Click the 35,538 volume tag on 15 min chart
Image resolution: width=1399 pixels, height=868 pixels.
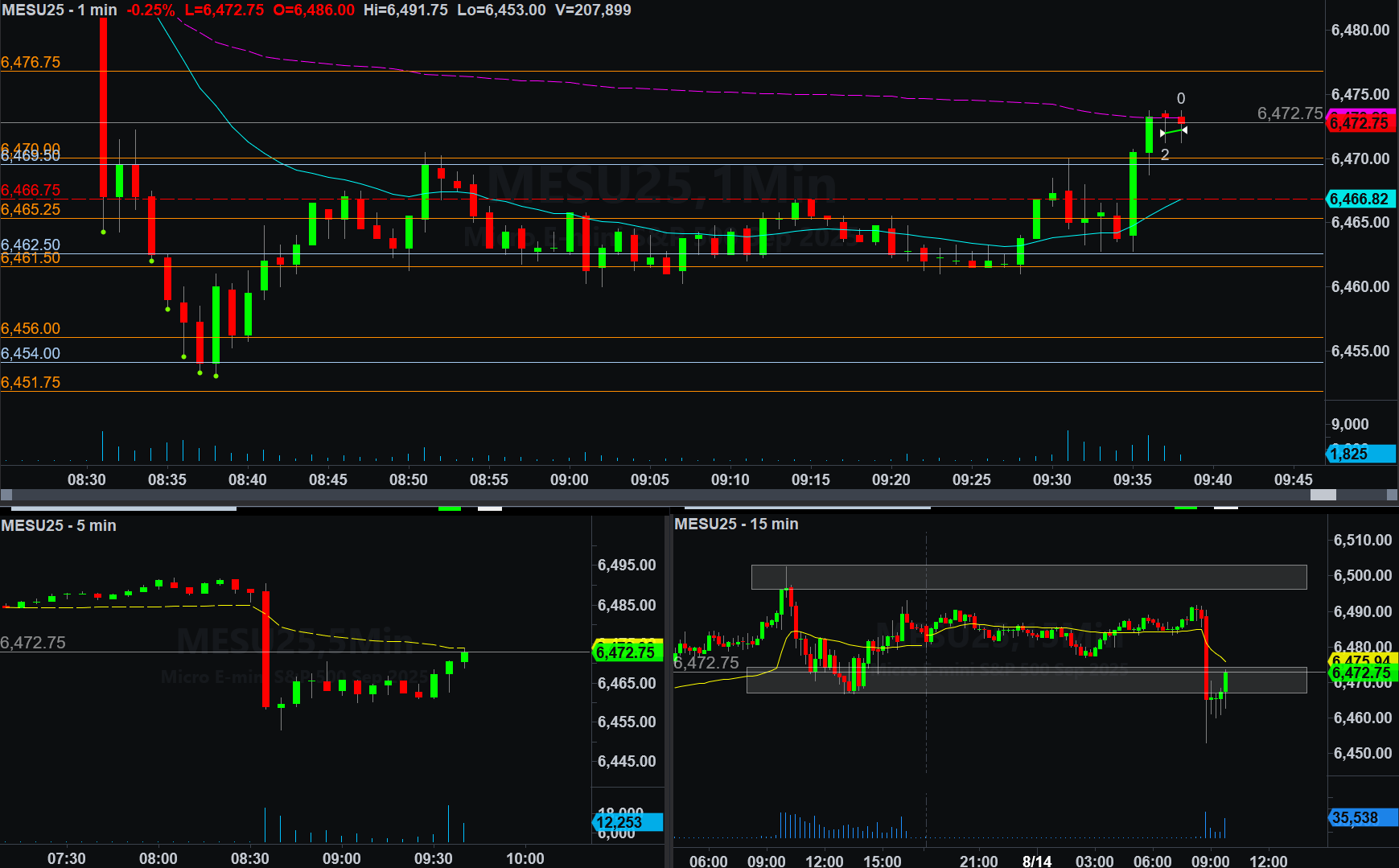1363,817
